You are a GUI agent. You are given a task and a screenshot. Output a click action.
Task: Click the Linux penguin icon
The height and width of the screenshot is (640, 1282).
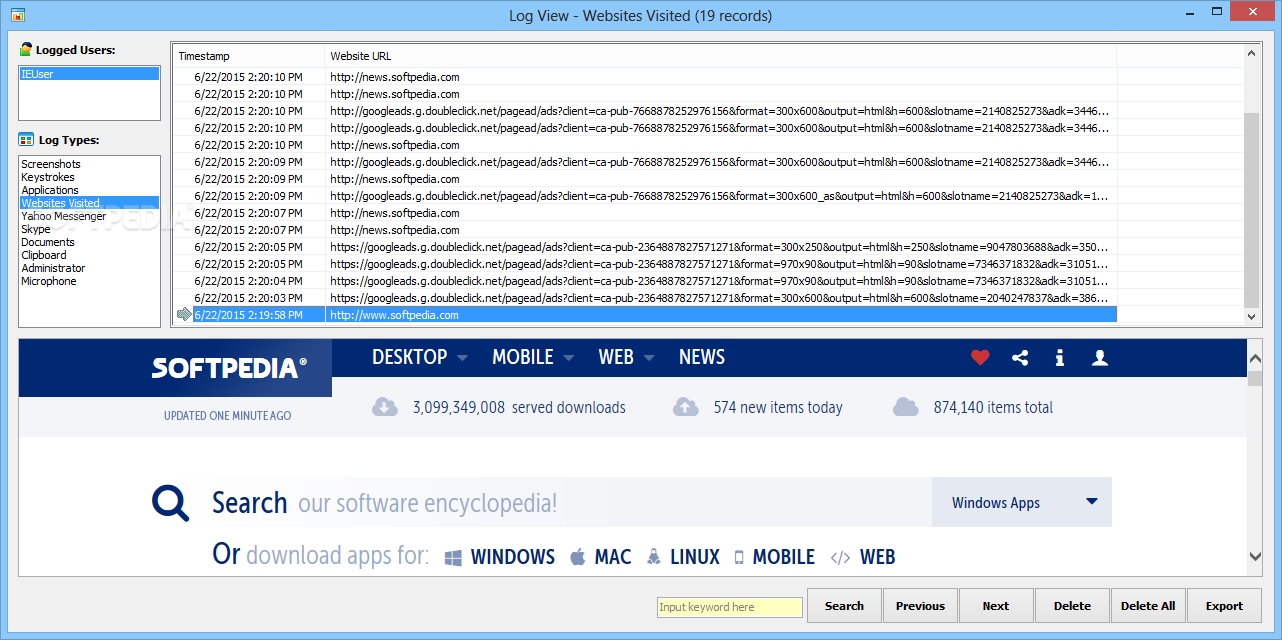[654, 557]
